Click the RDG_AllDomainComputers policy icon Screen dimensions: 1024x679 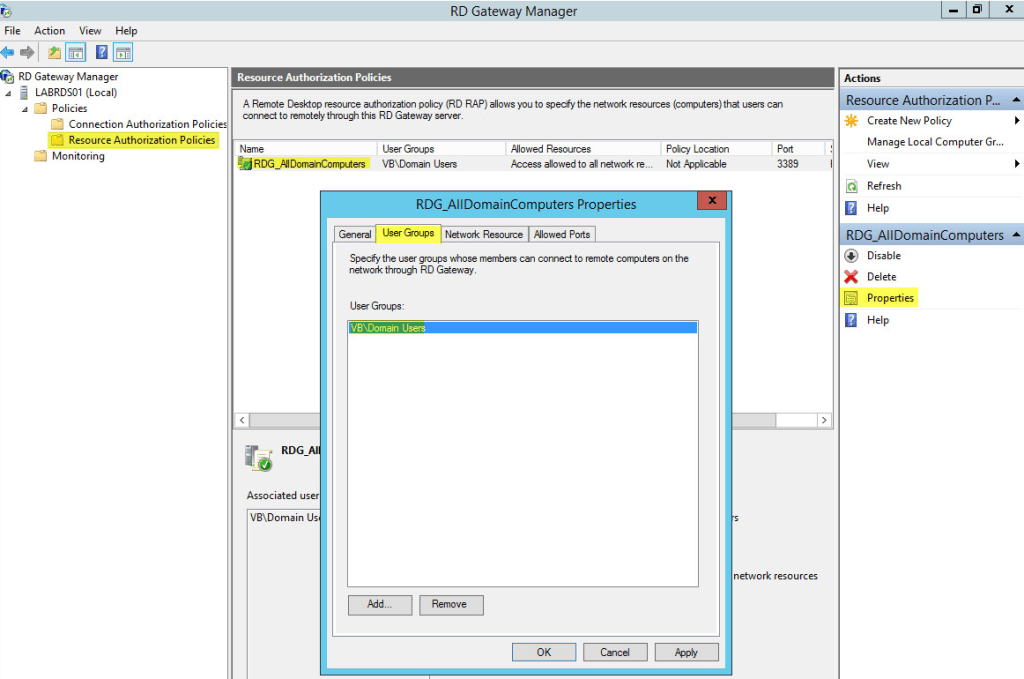tap(246, 163)
